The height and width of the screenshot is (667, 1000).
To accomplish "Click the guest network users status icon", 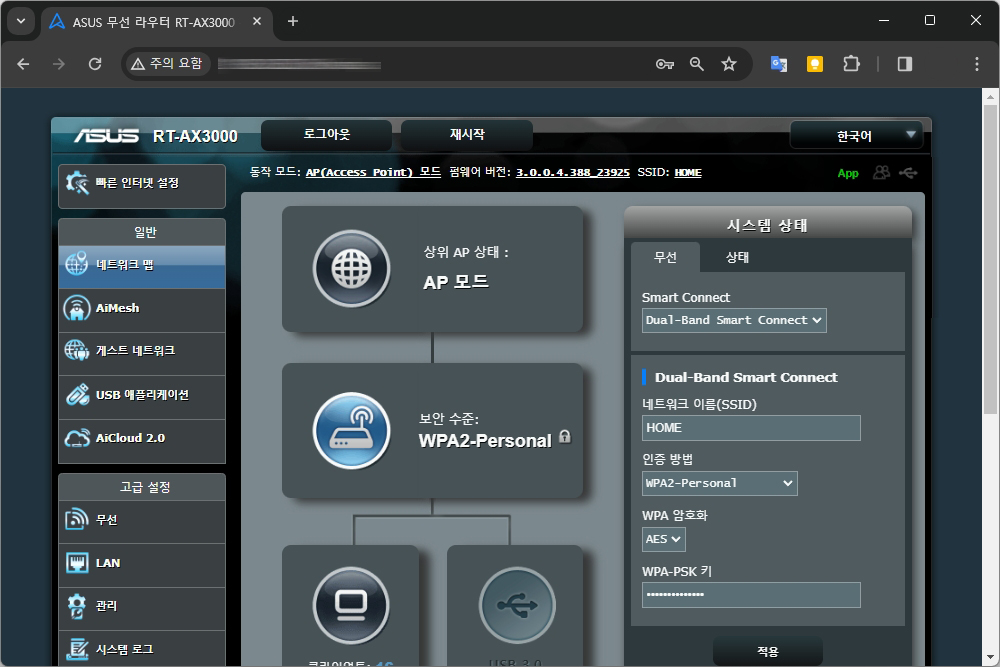I will pyautogui.click(x=881, y=172).
